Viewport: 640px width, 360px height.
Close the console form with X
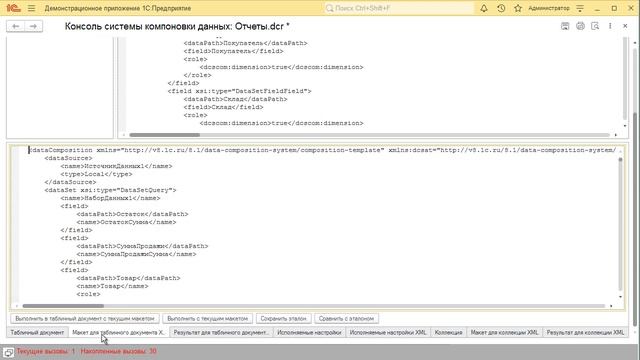pos(625,26)
